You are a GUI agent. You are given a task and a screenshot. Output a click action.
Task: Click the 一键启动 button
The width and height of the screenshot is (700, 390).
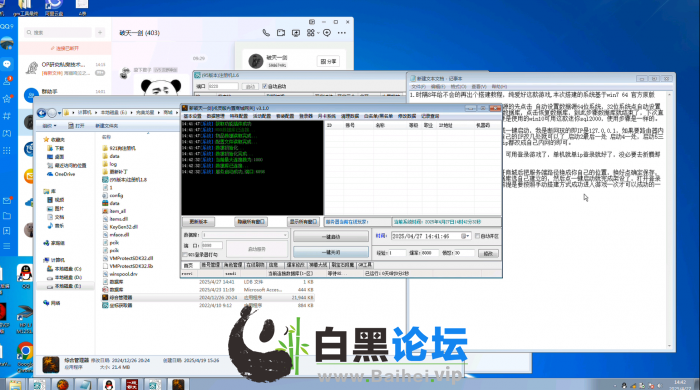pos(331,236)
